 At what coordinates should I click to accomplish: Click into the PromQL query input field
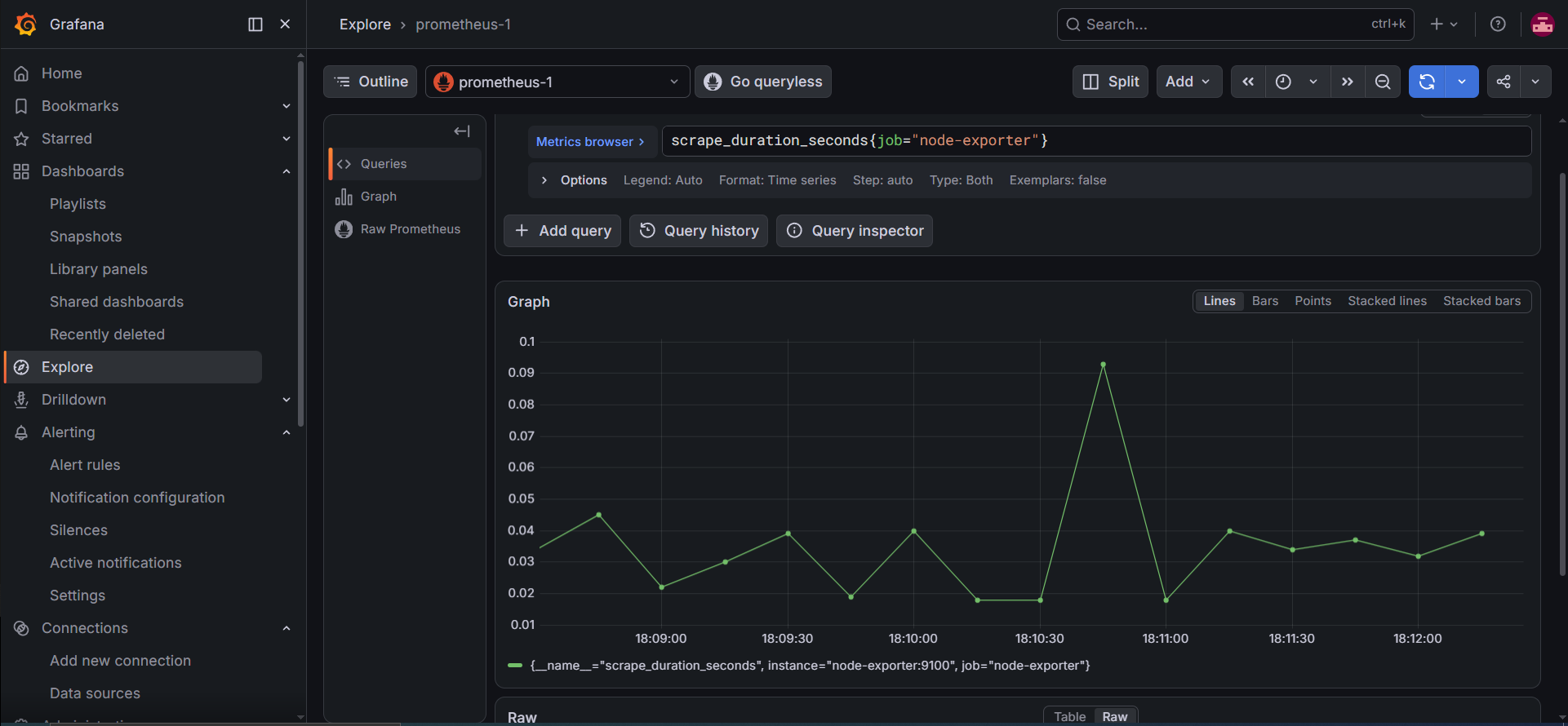click(x=1096, y=140)
